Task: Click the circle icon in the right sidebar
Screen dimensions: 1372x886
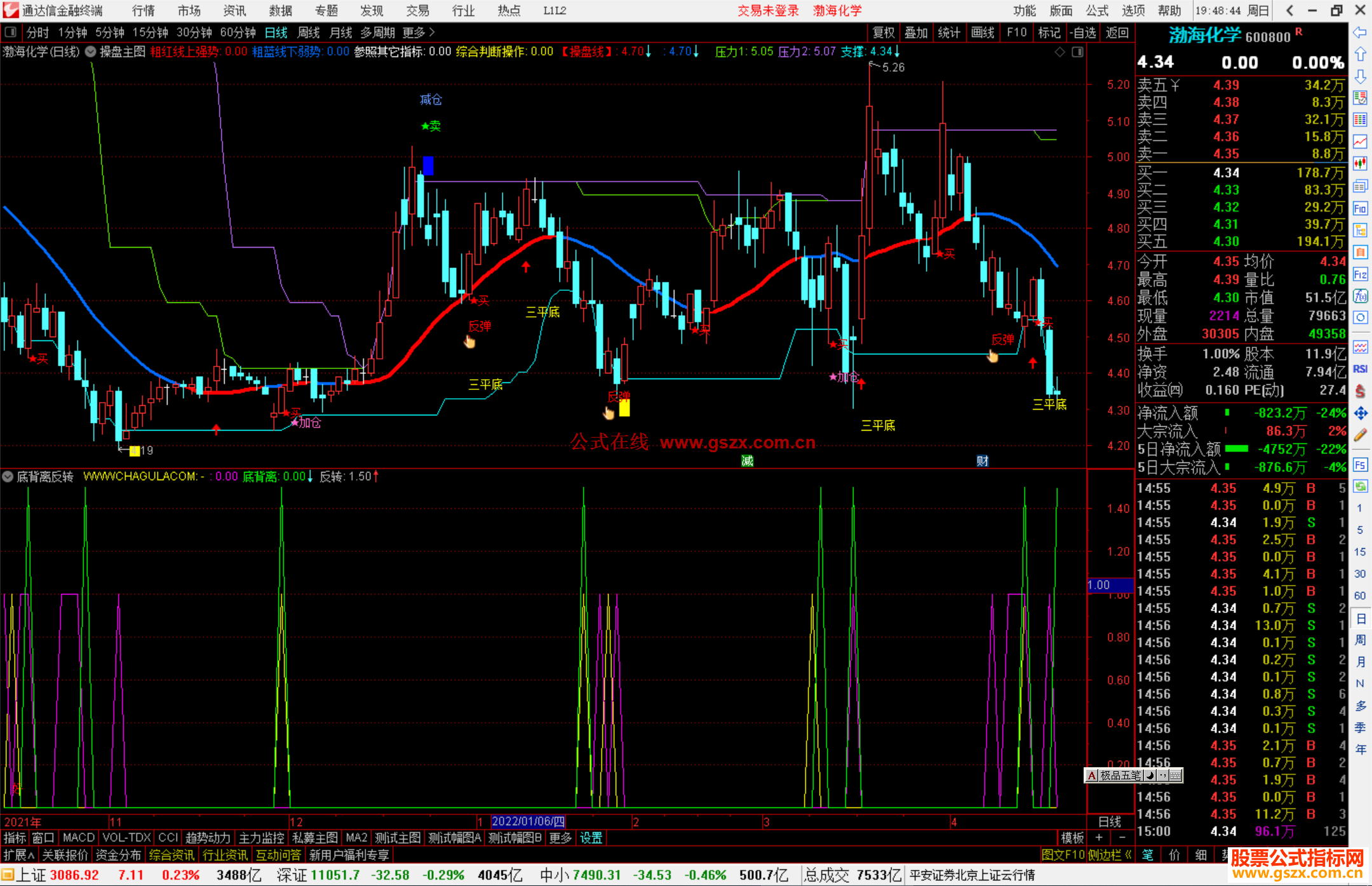Action: [x=1360, y=318]
